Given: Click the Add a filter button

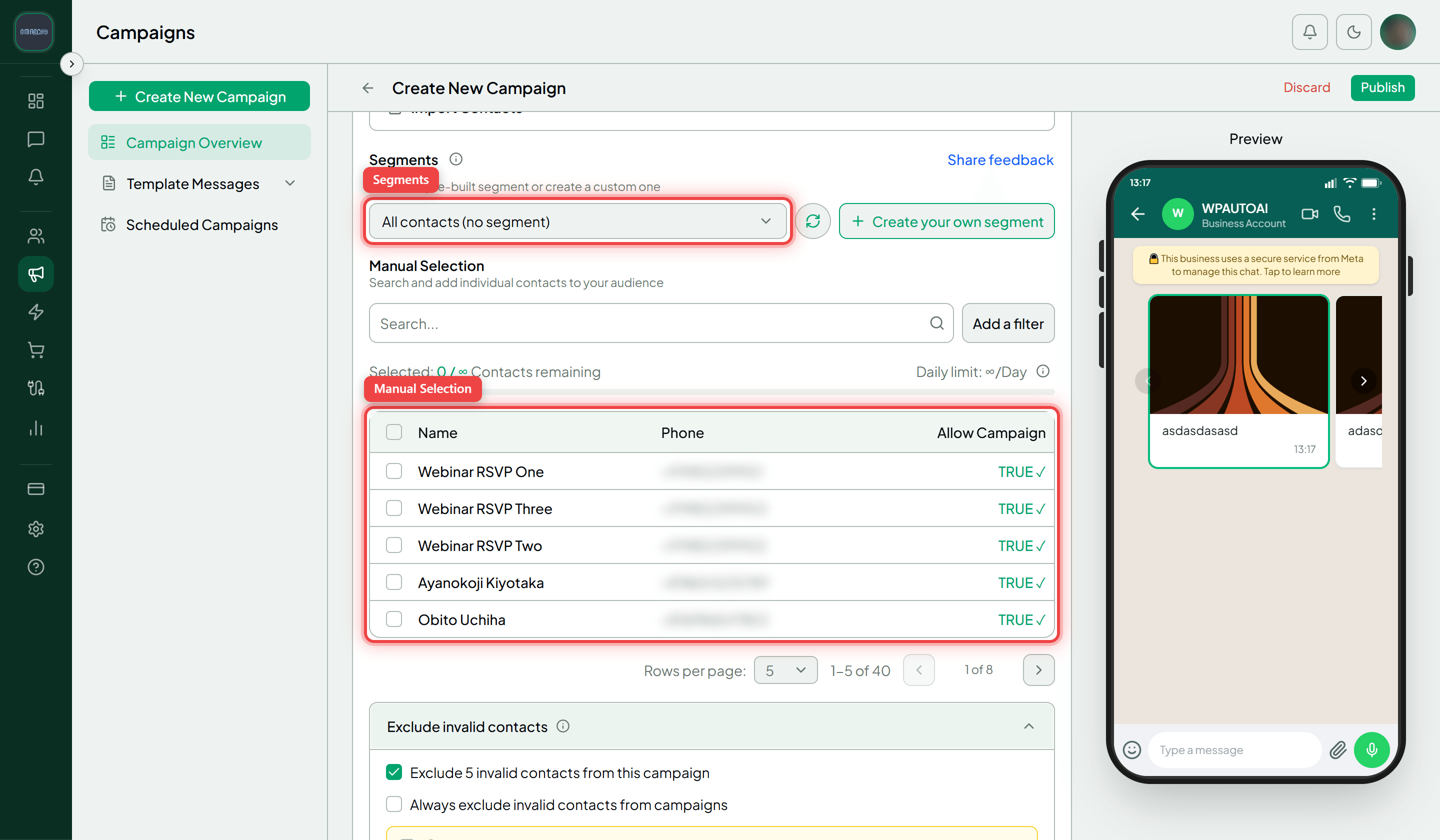Looking at the screenshot, I should pyautogui.click(x=1008, y=323).
